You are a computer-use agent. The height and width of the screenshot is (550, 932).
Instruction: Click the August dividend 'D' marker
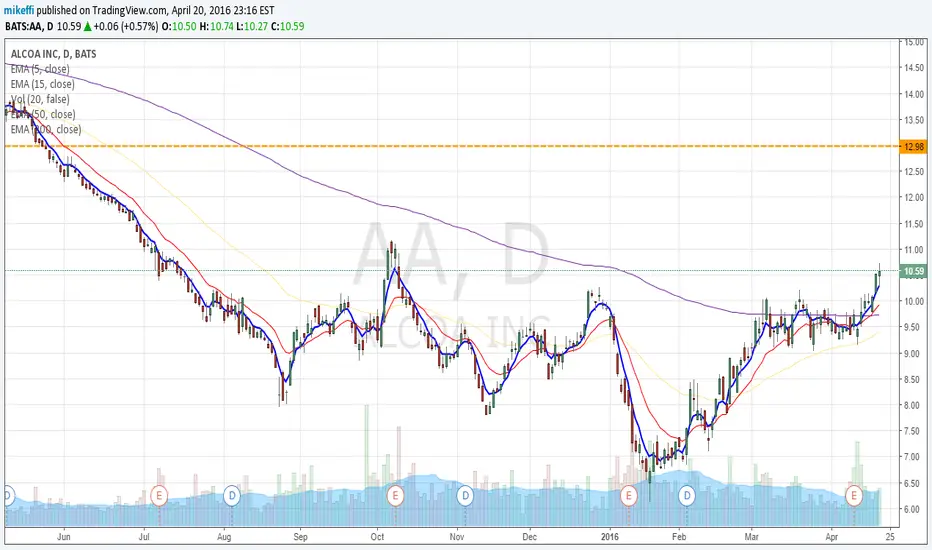tap(232, 495)
